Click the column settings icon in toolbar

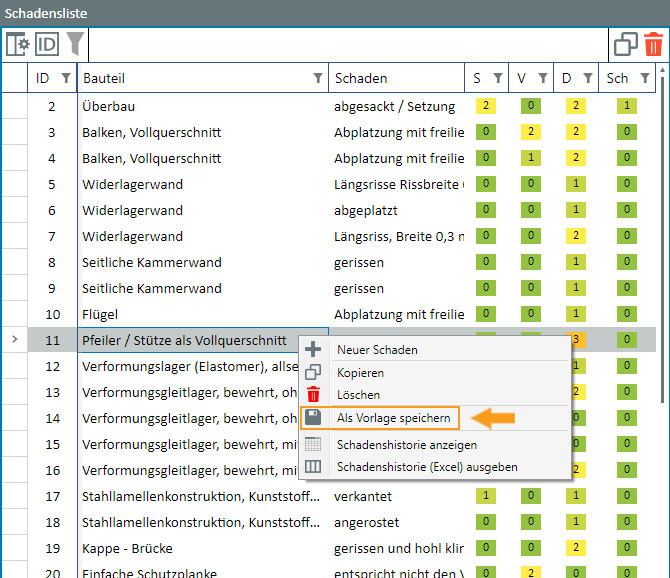click(18, 44)
